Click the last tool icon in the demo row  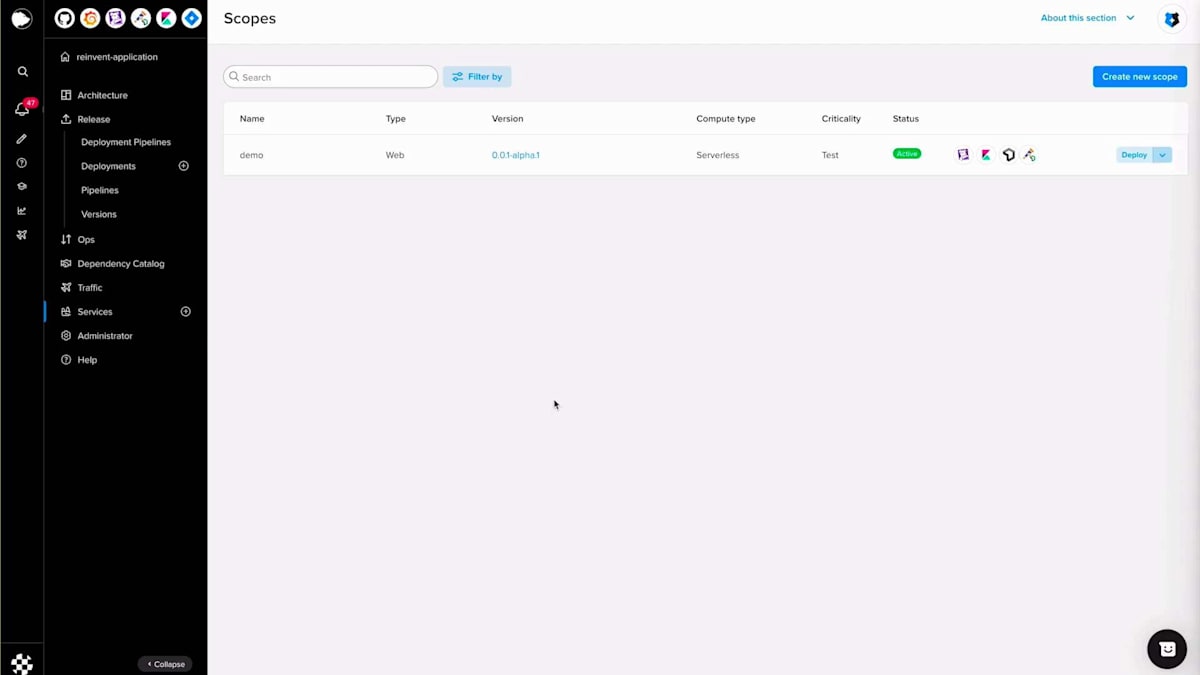[x=1030, y=155]
